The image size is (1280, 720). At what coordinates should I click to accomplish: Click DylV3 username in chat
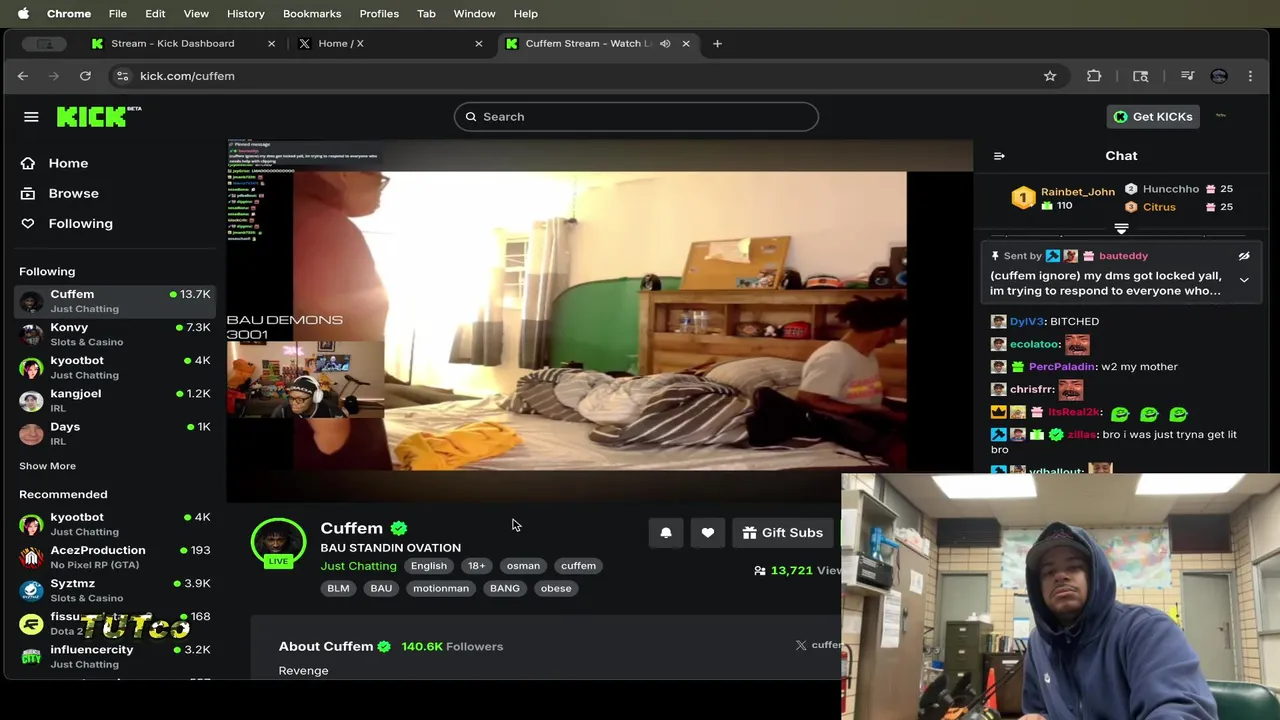1027,322
